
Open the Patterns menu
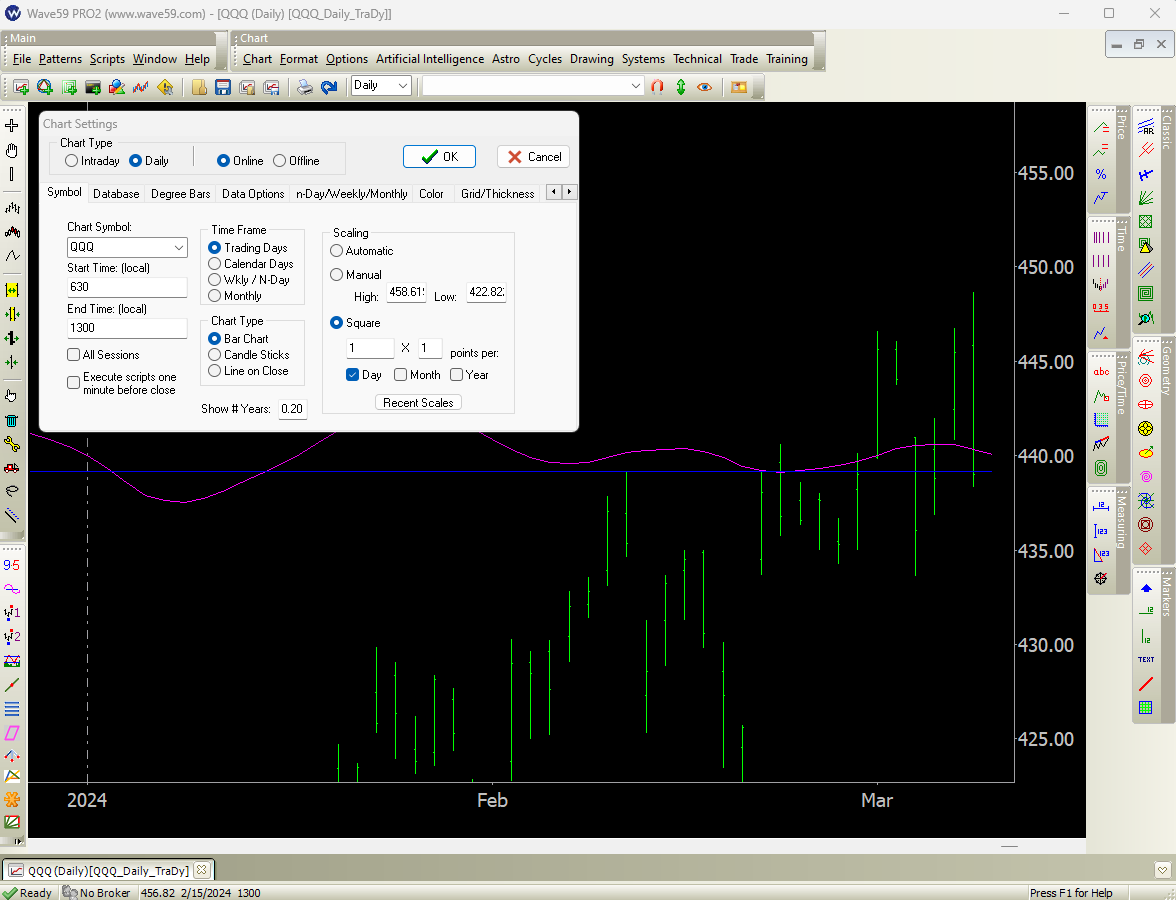(60, 58)
